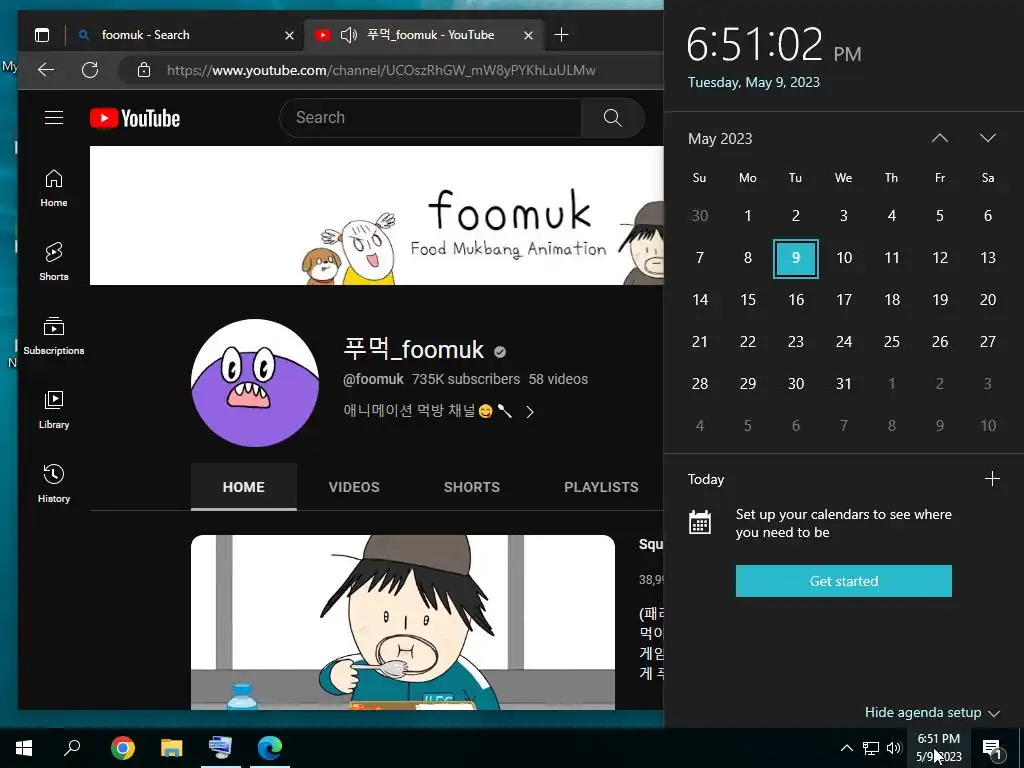Launch Google Chrome from taskbar
The width and height of the screenshot is (1024, 768).
pyautogui.click(x=123, y=748)
